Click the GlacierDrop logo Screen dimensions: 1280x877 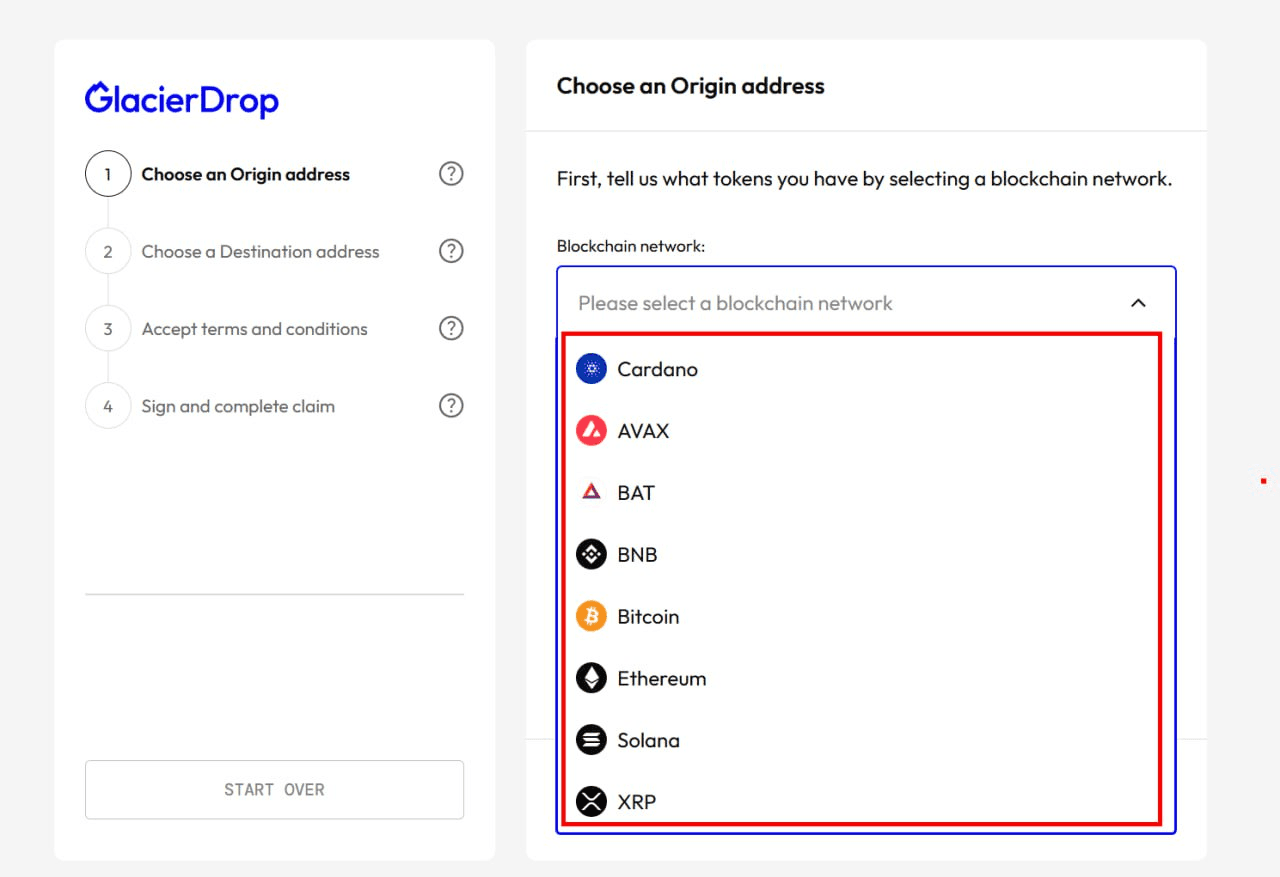click(182, 99)
